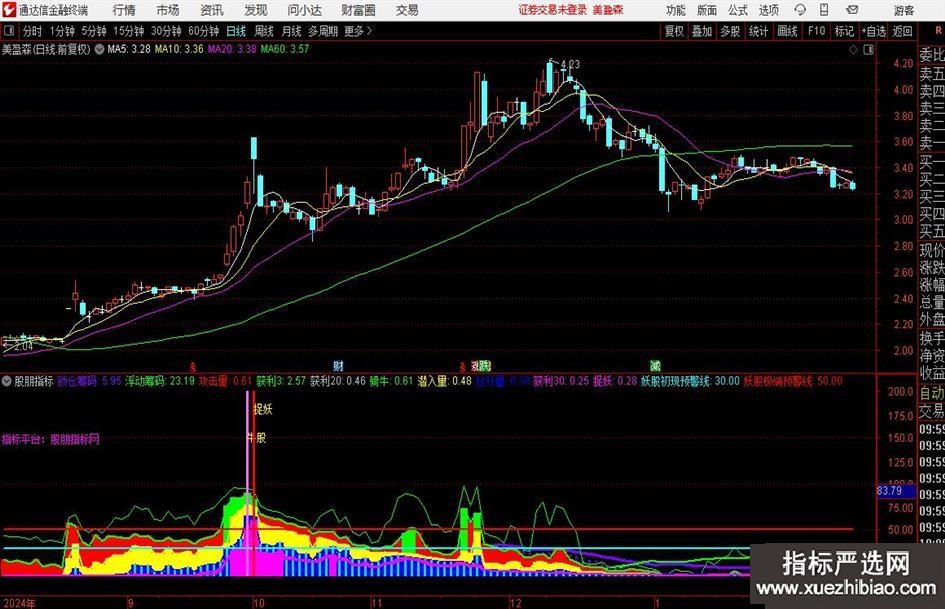Expand the 美盈森 main chart indicator dropdown
The width and height of the screenshot is (945, 609).
pyautogui.click(x=99, y=49)
